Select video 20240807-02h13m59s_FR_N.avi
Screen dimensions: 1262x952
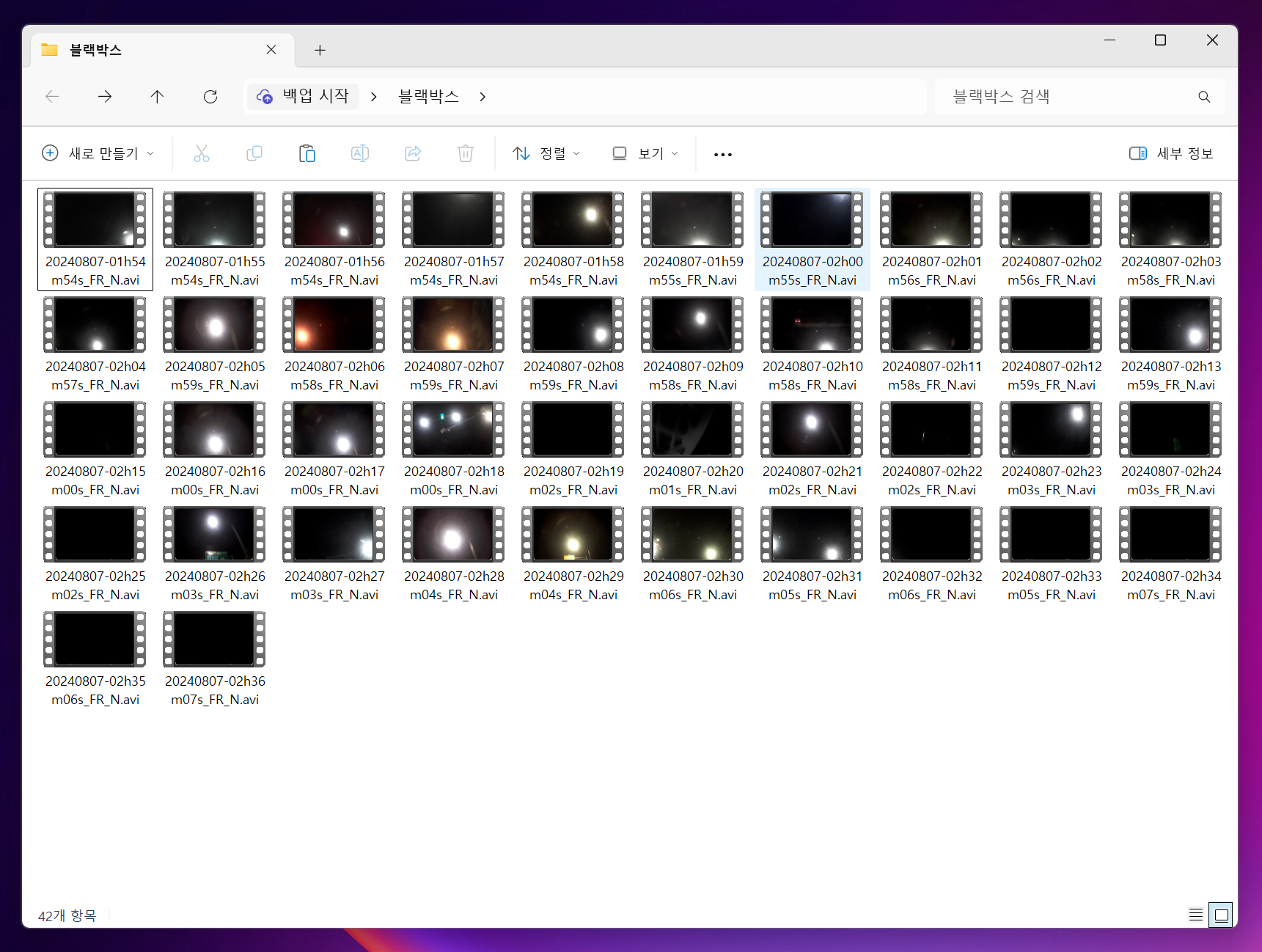tap(1171, 344)
